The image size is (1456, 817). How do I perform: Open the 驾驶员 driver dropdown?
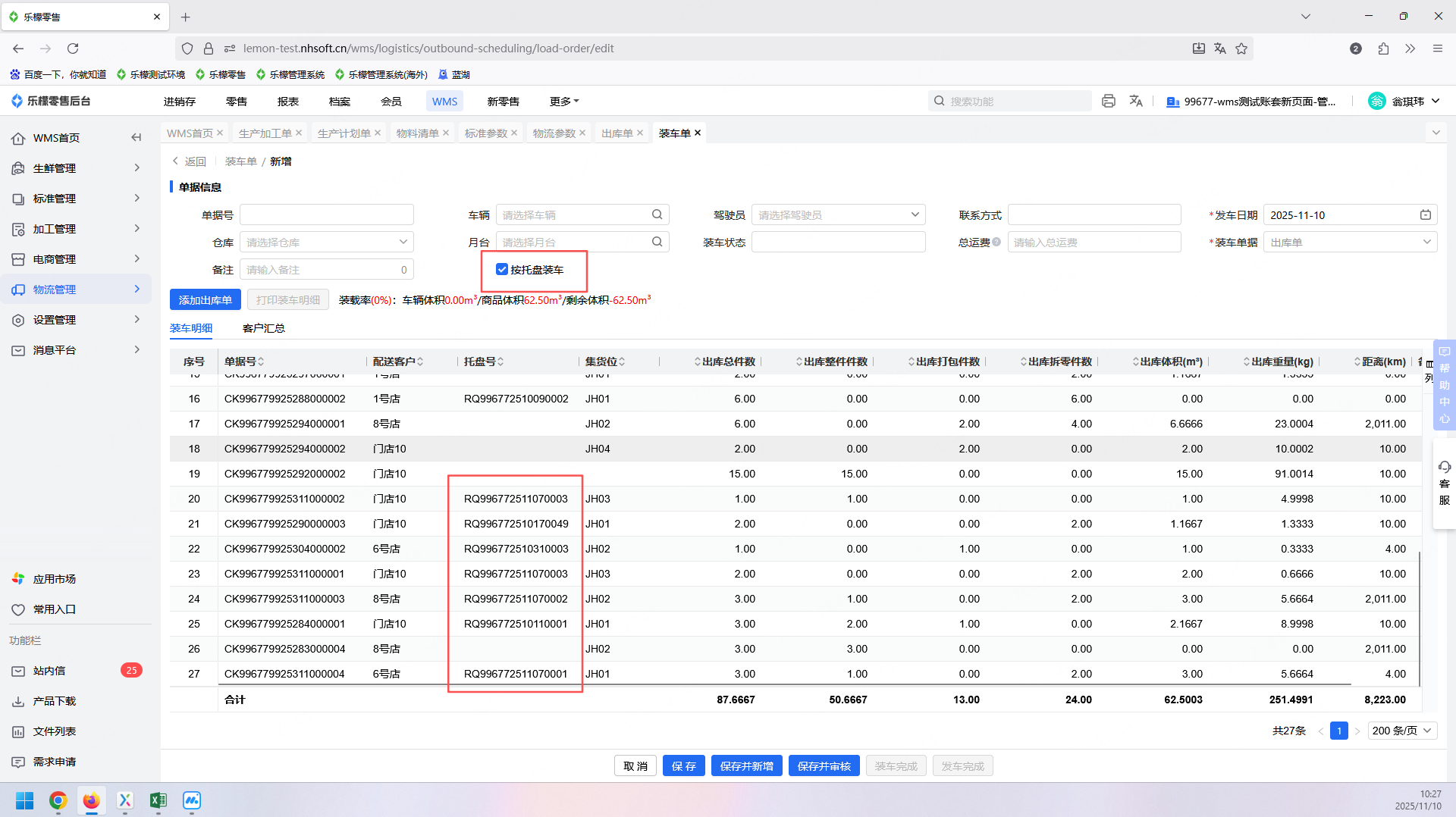tap(838, 215)
